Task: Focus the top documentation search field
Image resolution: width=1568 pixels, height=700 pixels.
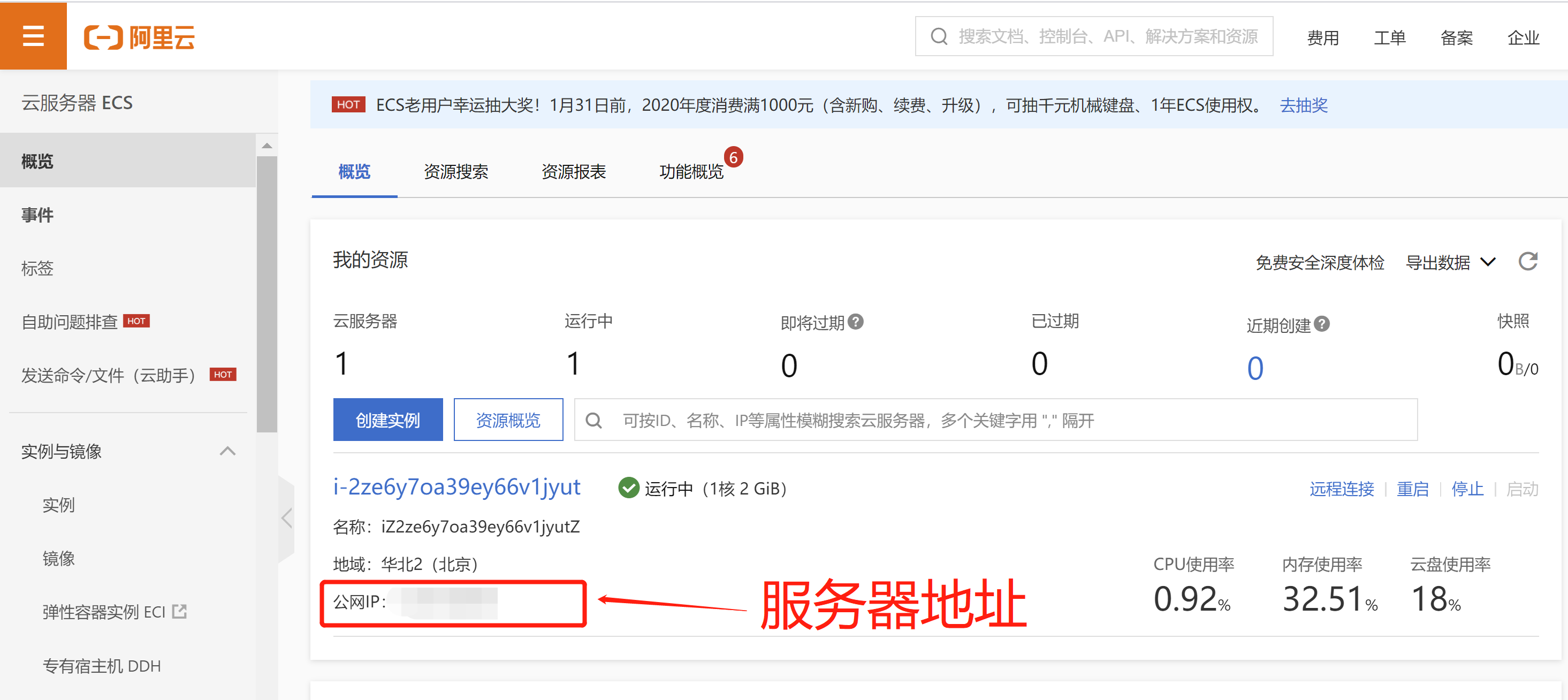Action: pos(1094,36)
